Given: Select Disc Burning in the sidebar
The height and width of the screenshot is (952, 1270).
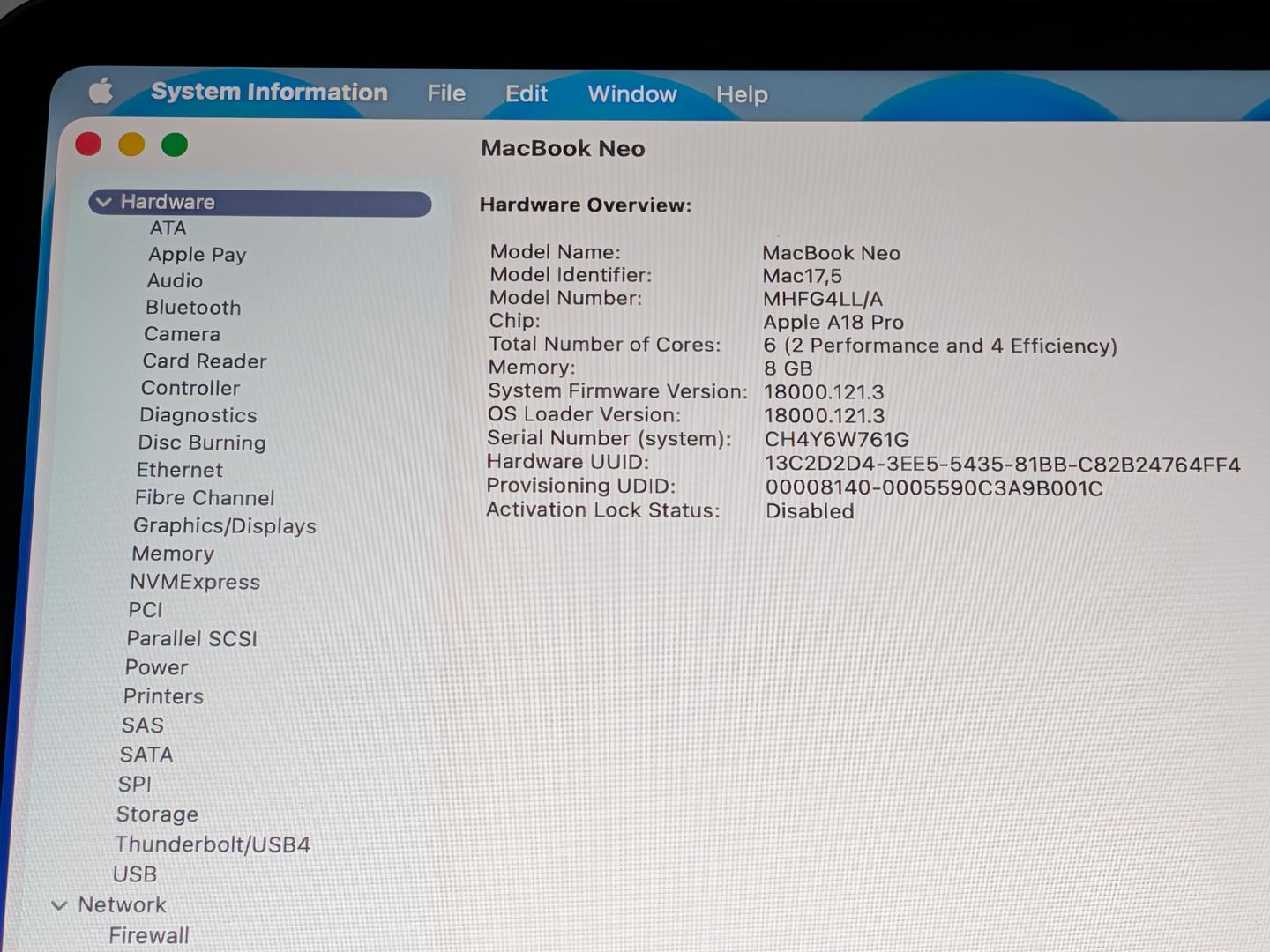Looking at the screenshot, I should 202,443.
